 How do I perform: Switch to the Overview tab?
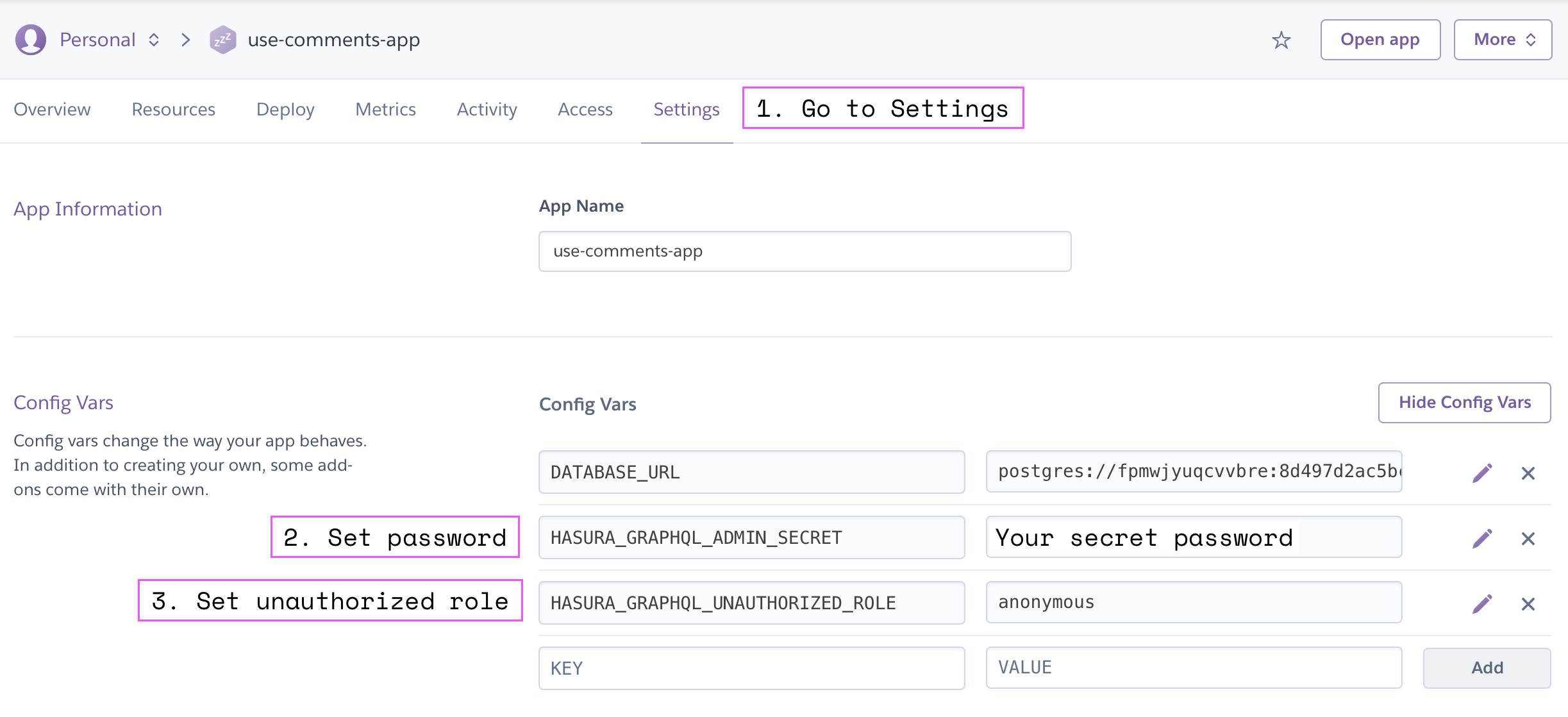(52, 110)
